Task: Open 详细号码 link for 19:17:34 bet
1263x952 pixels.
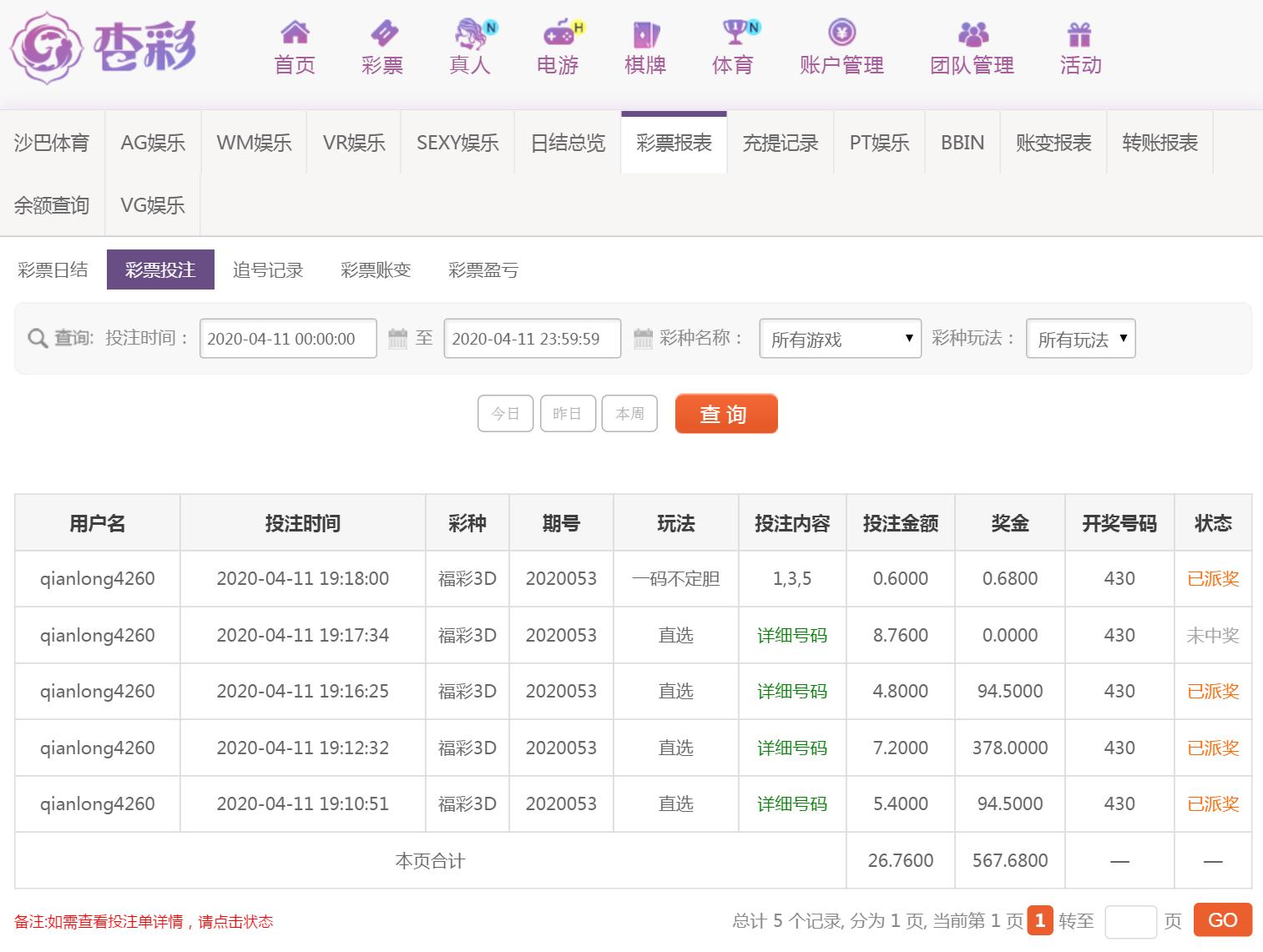Action: 792,635
